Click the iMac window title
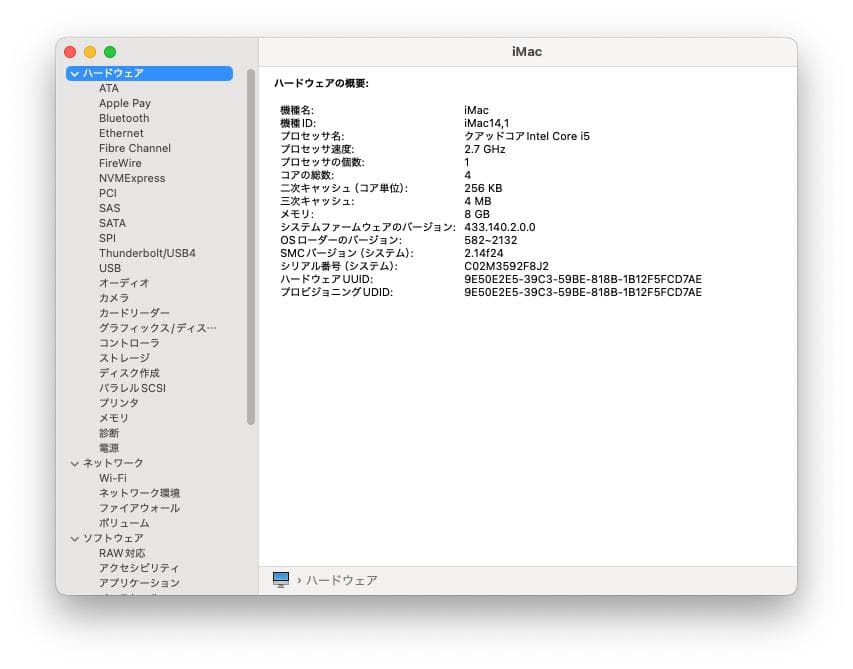The width and height of the screenshot is (853, 669). coord(527,52)
